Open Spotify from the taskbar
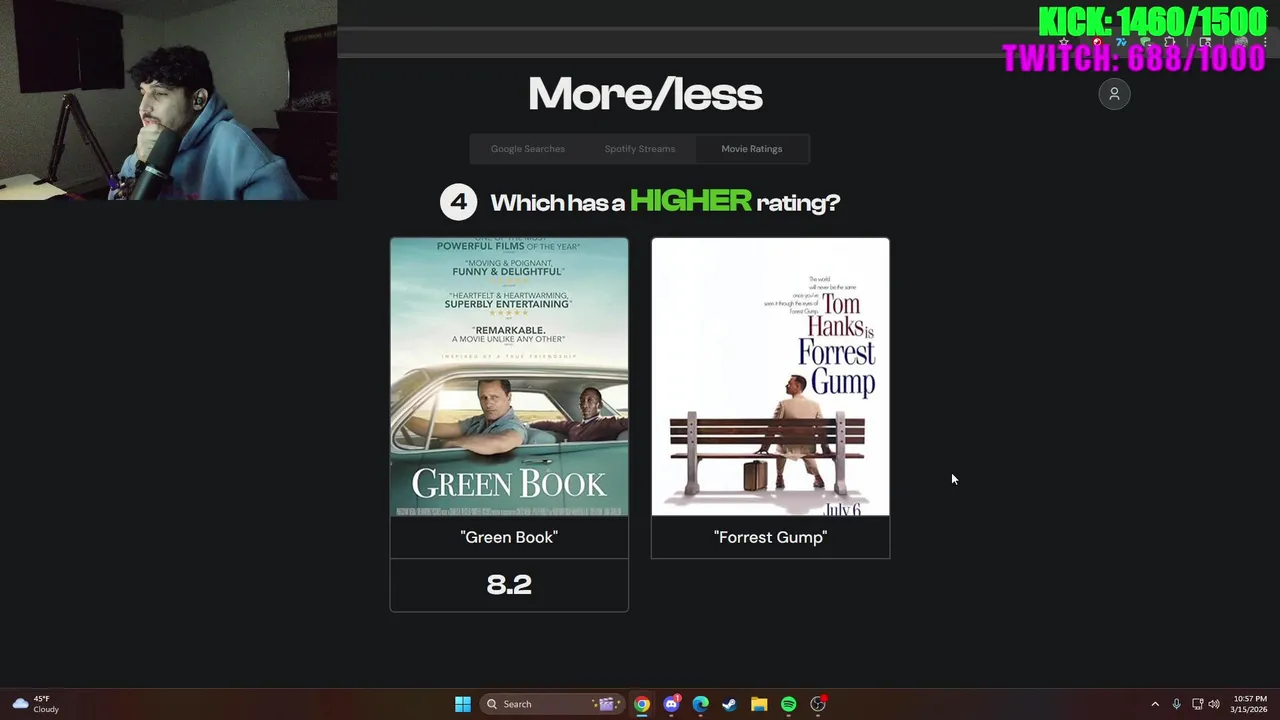The height and width of the screenshot is (720, 1280). point(788,704)
